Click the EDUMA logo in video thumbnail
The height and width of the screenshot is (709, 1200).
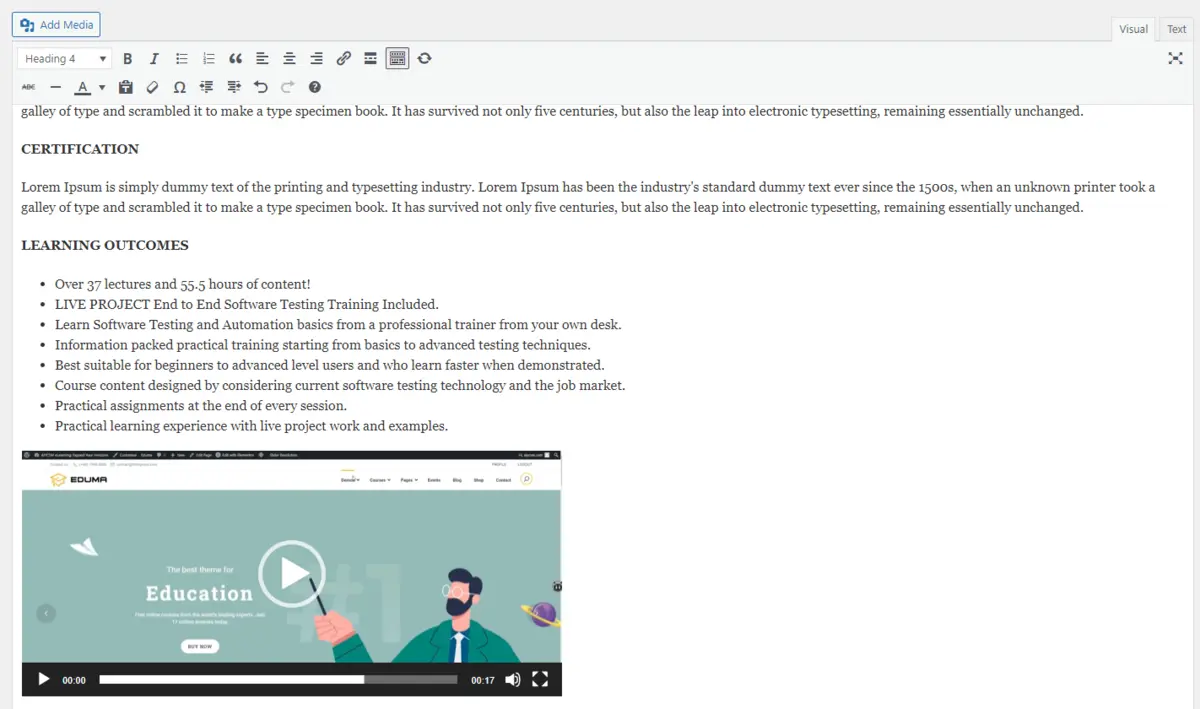click(x=78, y=479)
